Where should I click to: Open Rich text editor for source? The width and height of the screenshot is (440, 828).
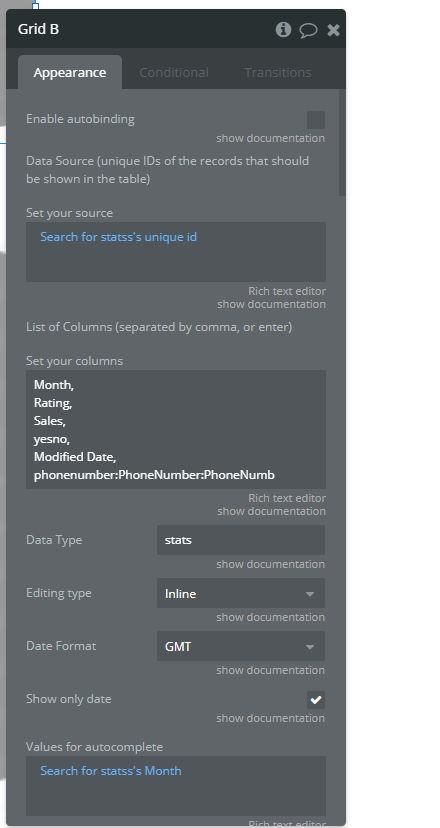point(287,291)
